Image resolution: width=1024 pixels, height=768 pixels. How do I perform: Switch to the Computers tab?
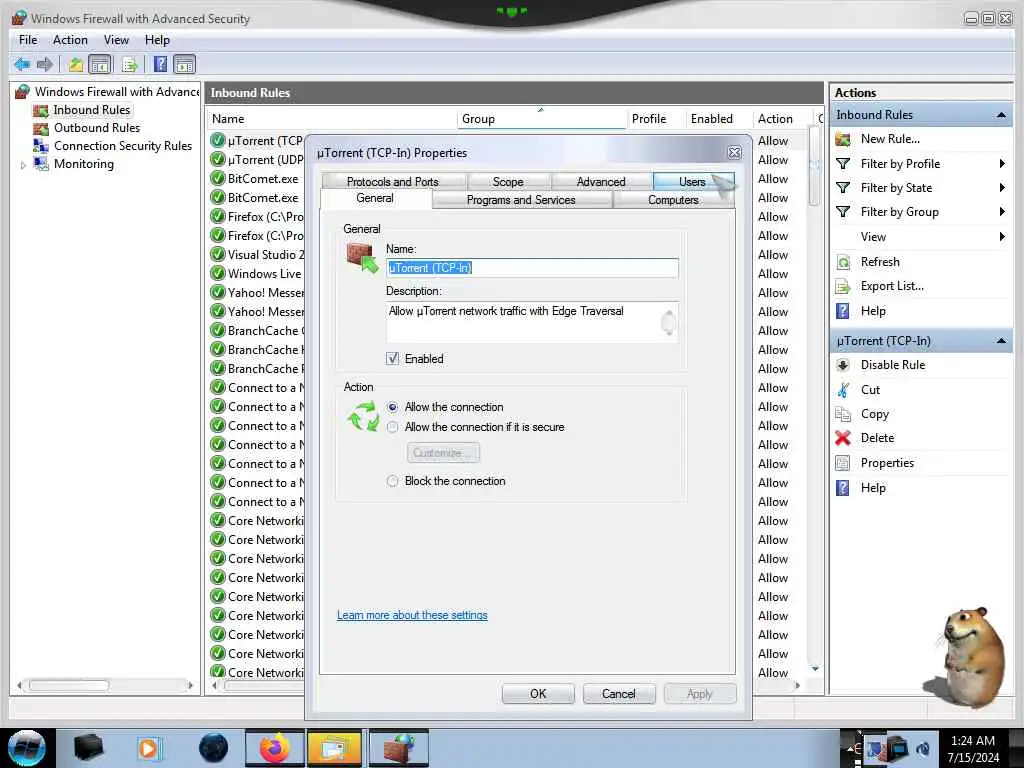pyautogui.click(x=673, y=200)
